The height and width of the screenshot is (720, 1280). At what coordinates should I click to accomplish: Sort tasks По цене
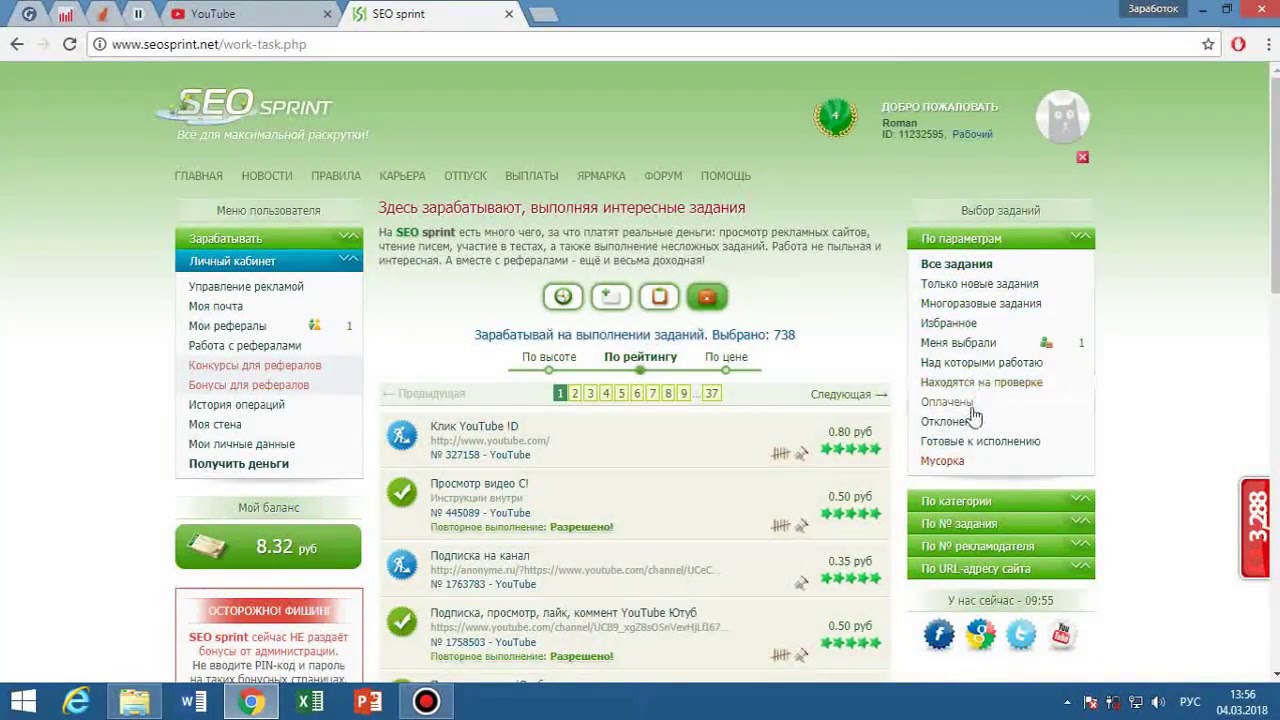click(x=726, y=357)
